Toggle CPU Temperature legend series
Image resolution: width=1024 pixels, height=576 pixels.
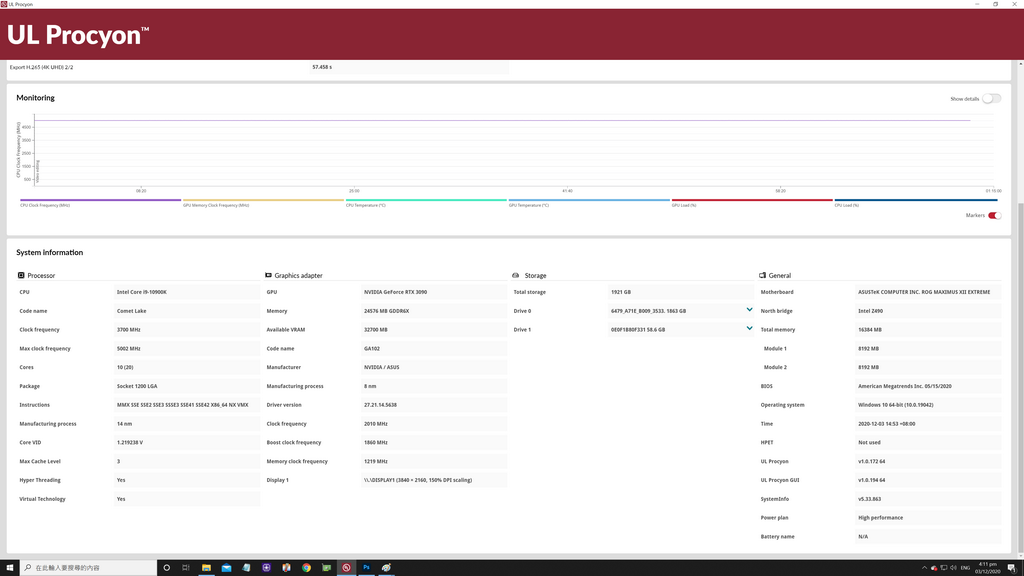pos(426,202)
